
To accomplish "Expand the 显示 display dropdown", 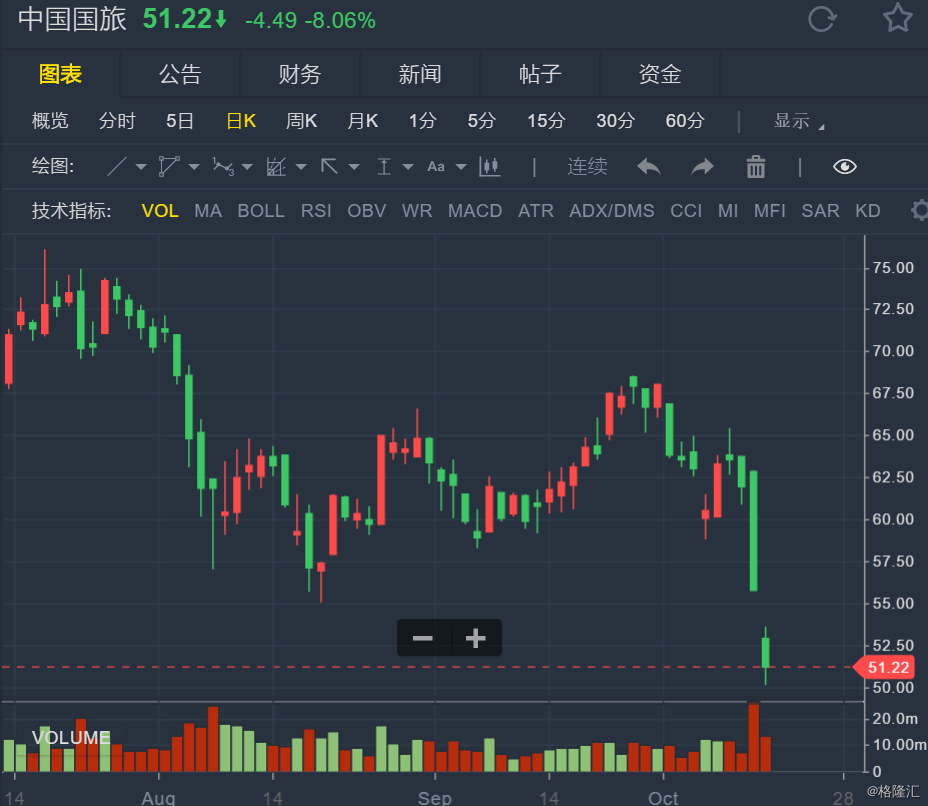I will click(x=799, y=121).
